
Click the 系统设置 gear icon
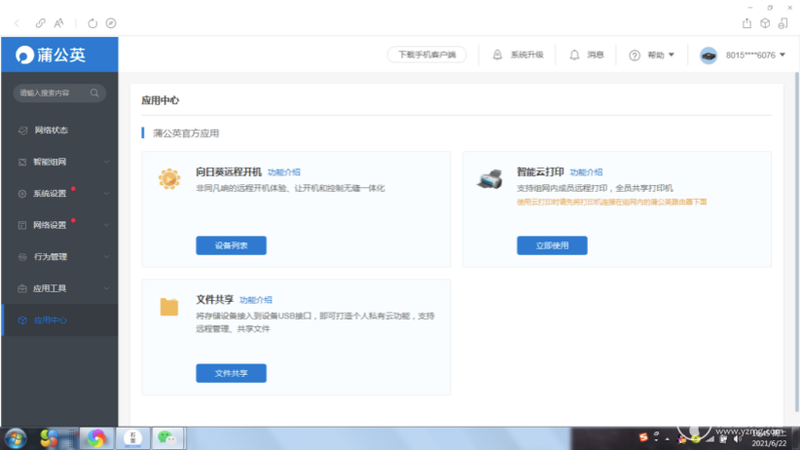(22, 193)
